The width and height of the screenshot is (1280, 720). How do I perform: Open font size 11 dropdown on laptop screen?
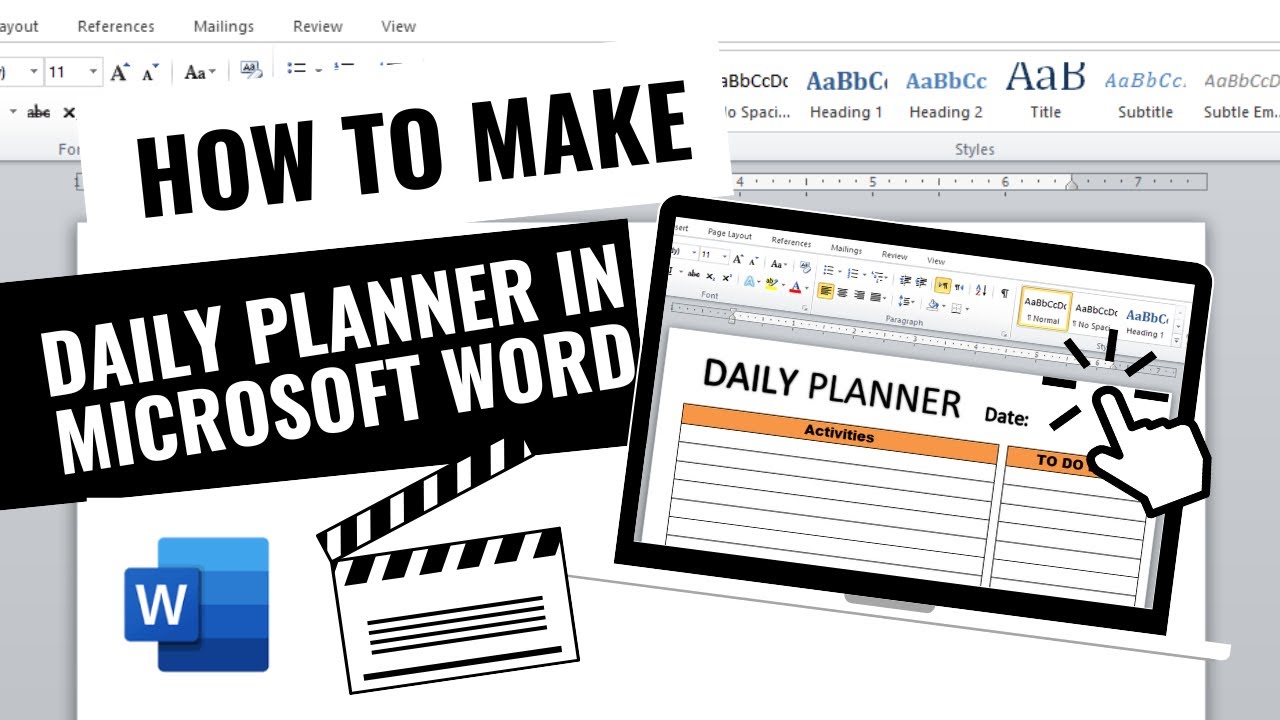point(725,256)
